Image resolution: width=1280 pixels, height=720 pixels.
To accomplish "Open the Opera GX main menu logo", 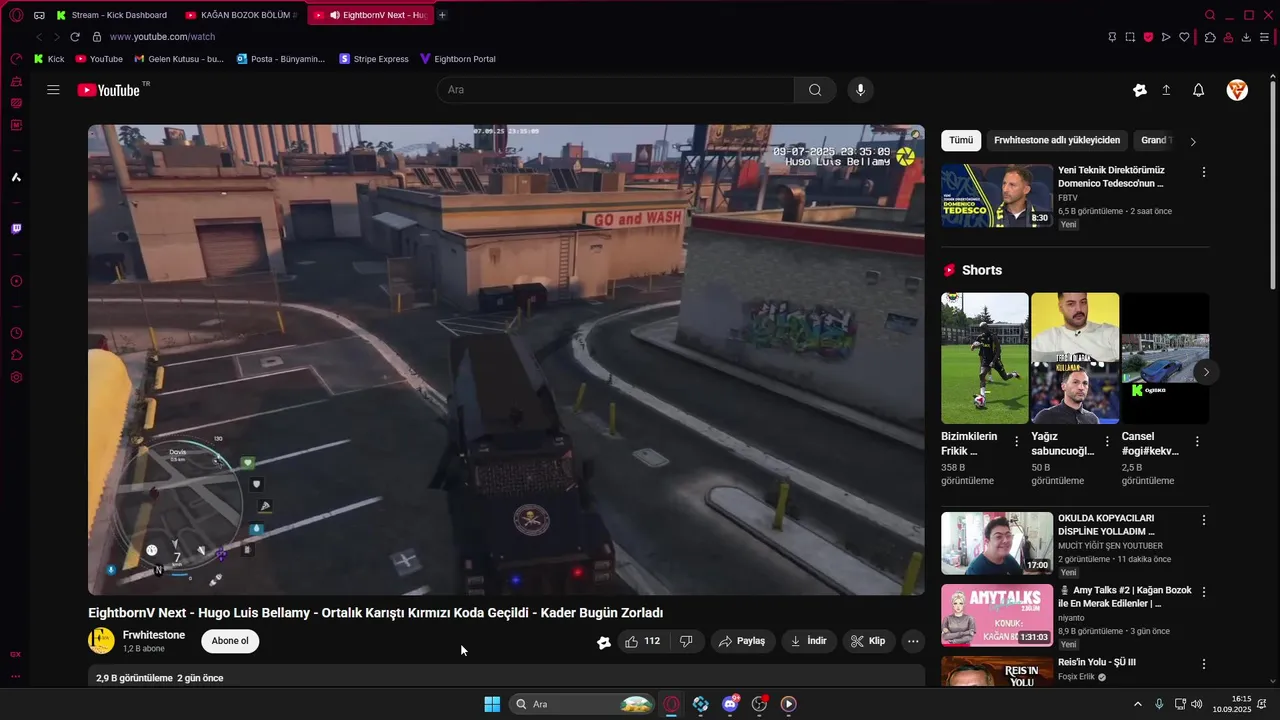I will pos(16,15).
